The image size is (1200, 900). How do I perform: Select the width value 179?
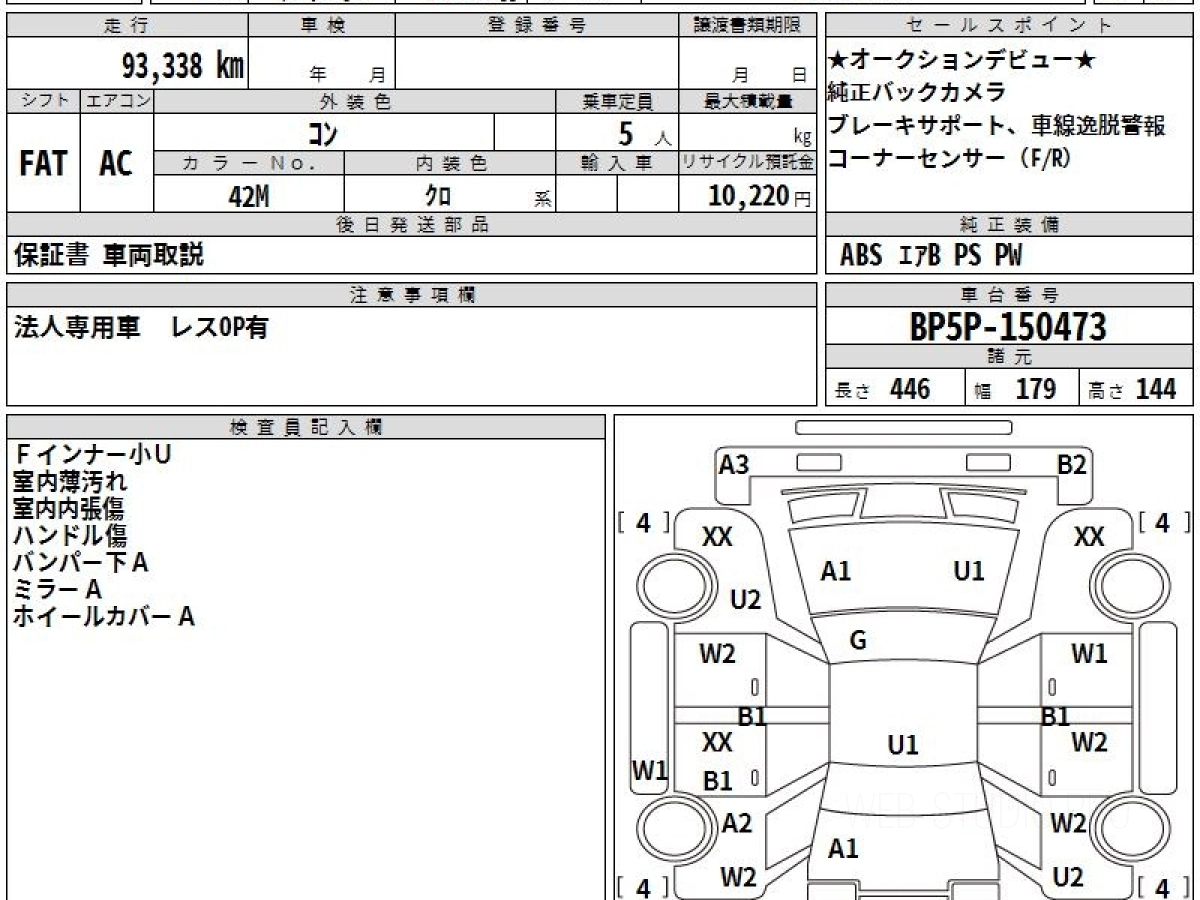[x=1036, y=388]
